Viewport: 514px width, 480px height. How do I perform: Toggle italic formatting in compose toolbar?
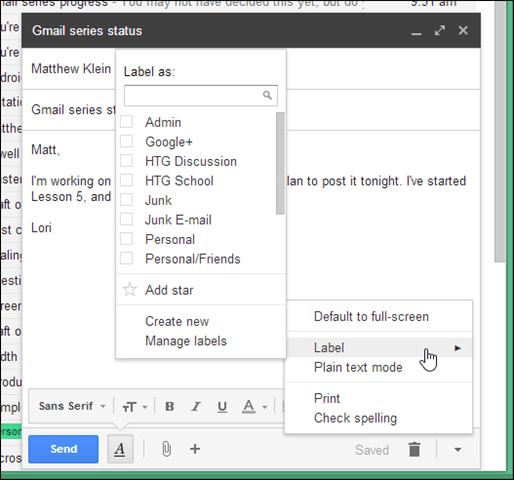coord(196,406)
